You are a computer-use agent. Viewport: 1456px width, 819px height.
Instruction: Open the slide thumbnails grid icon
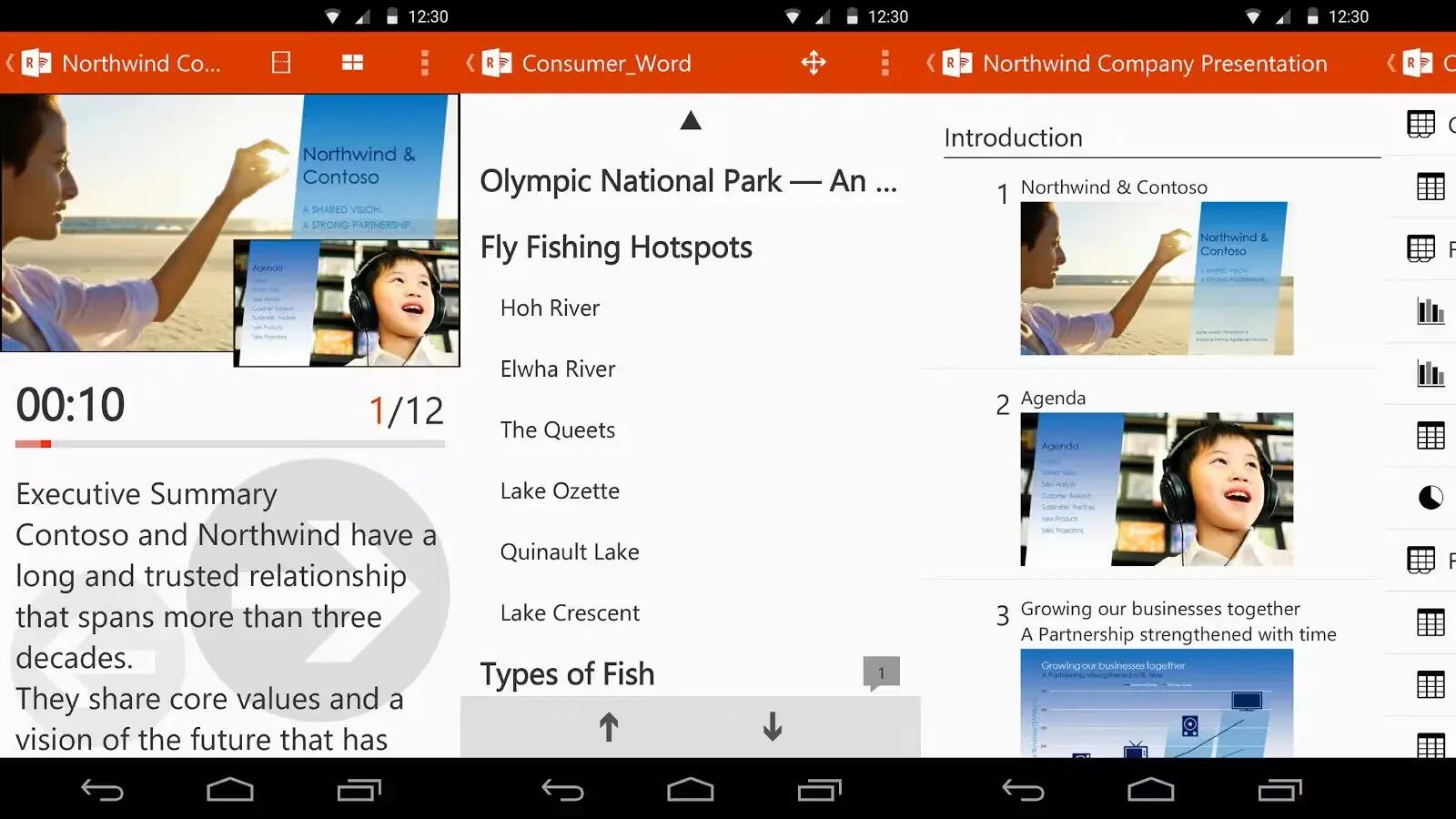352,63
